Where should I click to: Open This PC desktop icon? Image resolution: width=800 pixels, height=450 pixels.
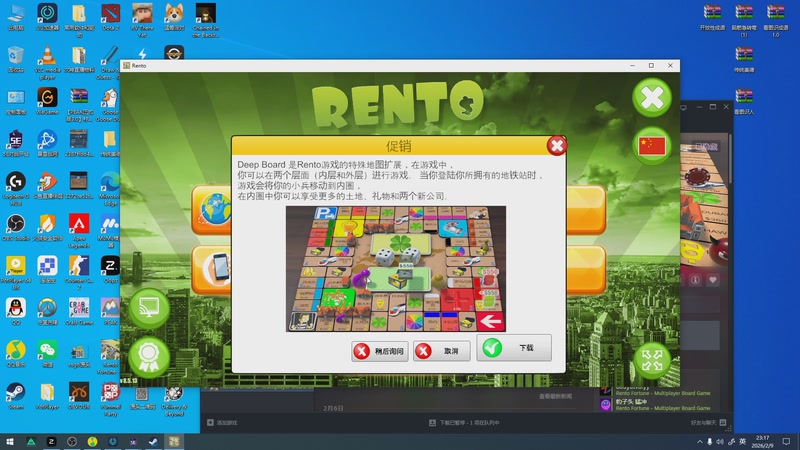point(16,17)
